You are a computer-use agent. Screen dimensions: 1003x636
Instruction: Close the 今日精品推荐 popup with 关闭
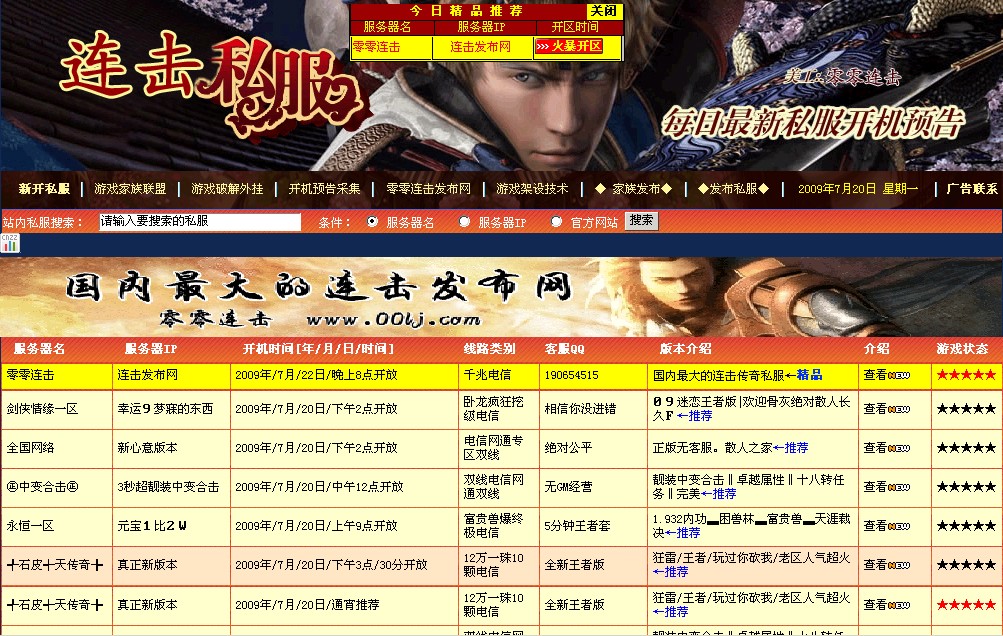point(603,11)
